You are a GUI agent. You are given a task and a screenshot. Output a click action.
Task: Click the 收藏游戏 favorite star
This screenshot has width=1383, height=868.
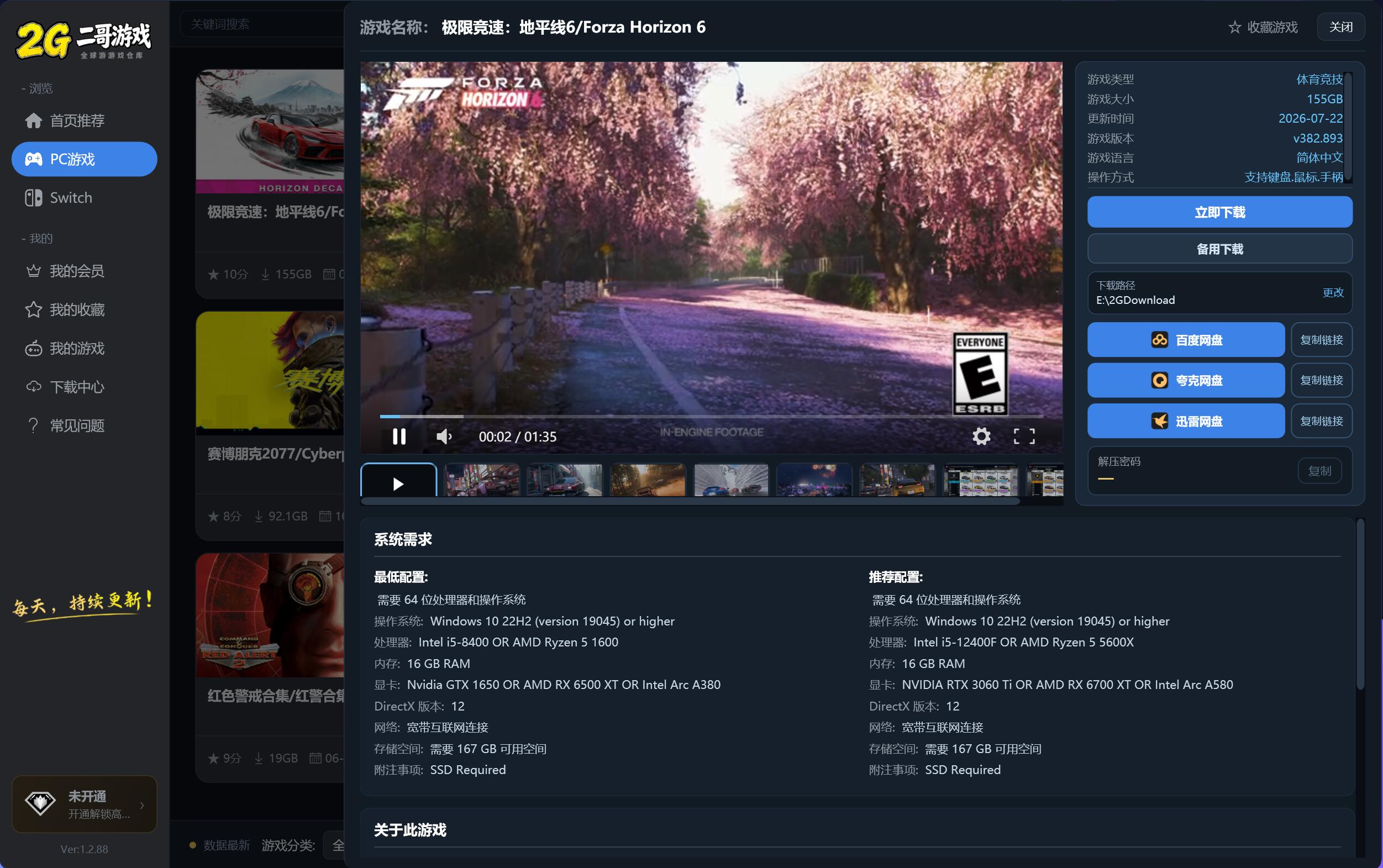1234,27
